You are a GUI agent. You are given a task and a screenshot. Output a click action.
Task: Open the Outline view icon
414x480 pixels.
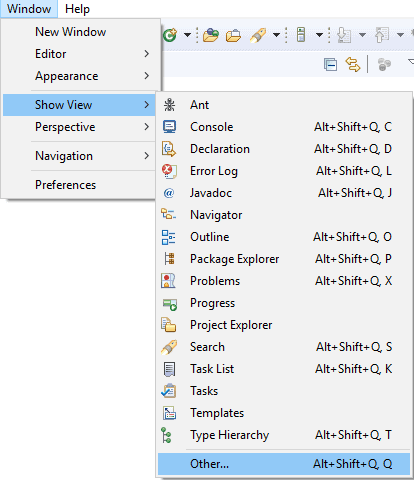[x=169, y=237]
